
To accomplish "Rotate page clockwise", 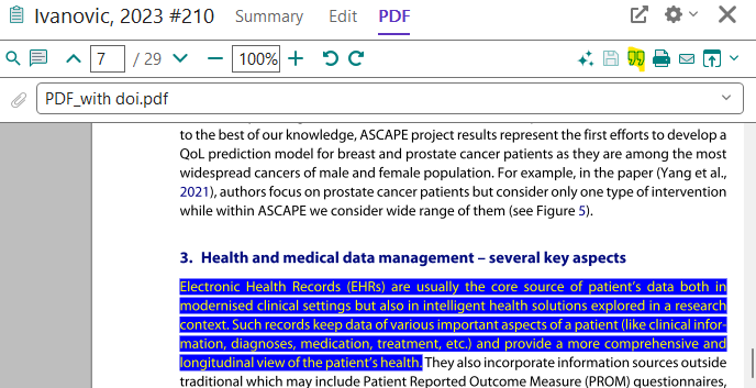I will [x=356, y=58].
